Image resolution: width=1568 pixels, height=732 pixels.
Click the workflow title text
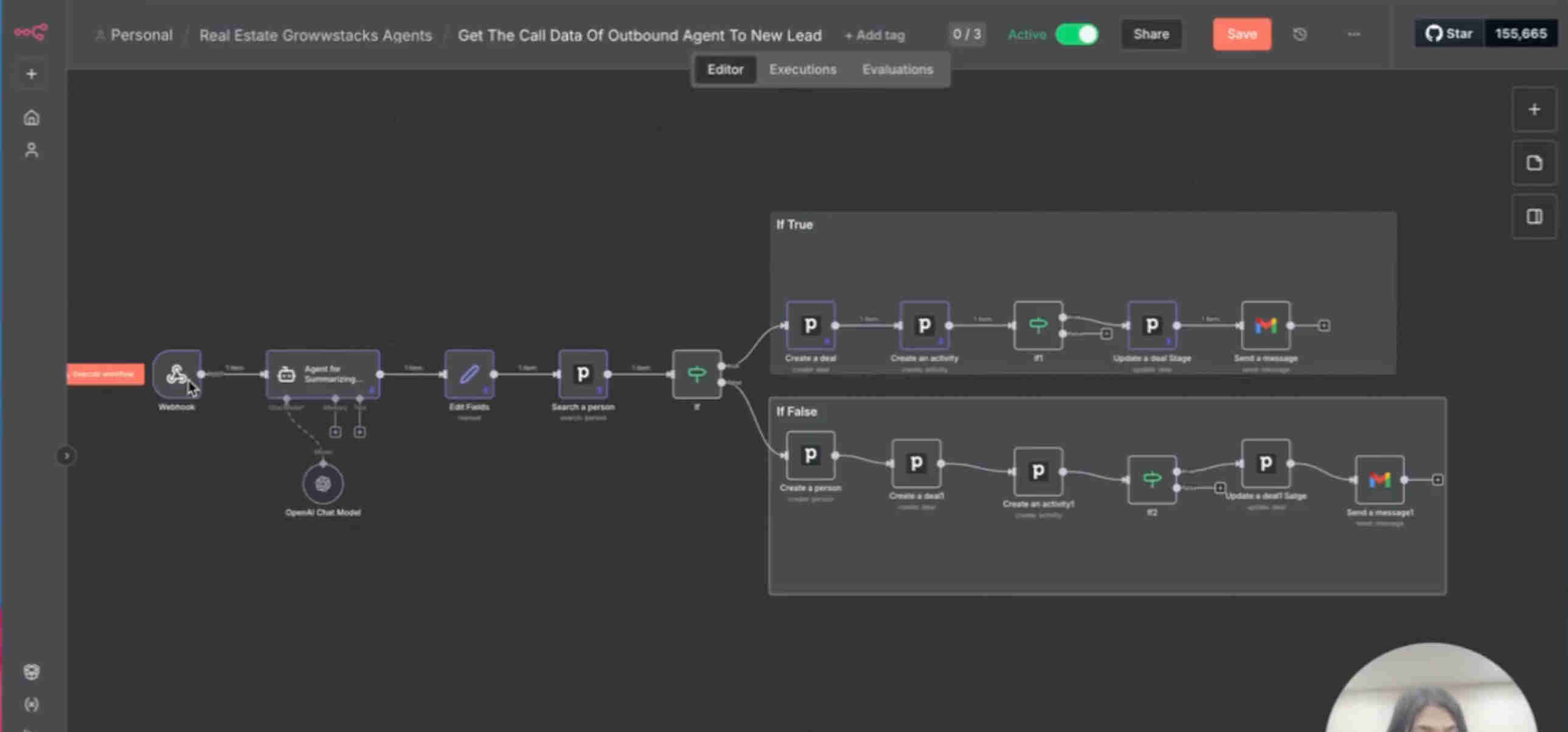pyautogui.click(x=639, y=35)
